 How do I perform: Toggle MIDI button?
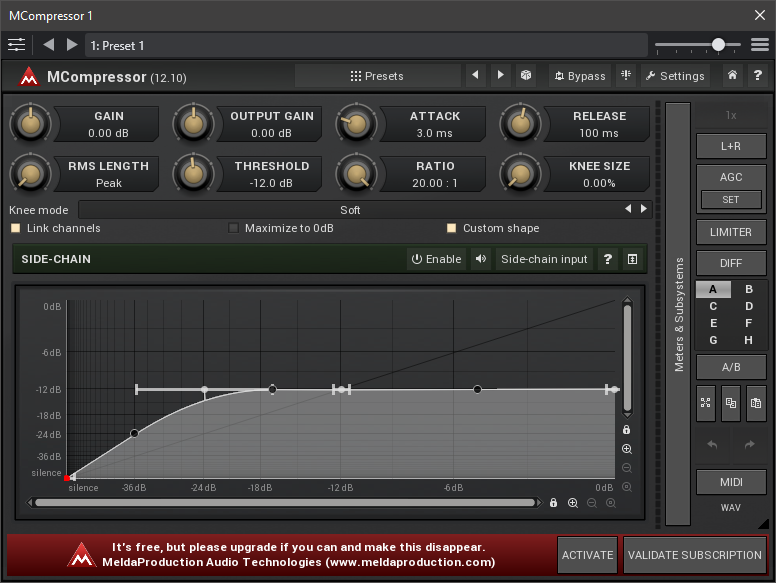(x=731, y=482)
